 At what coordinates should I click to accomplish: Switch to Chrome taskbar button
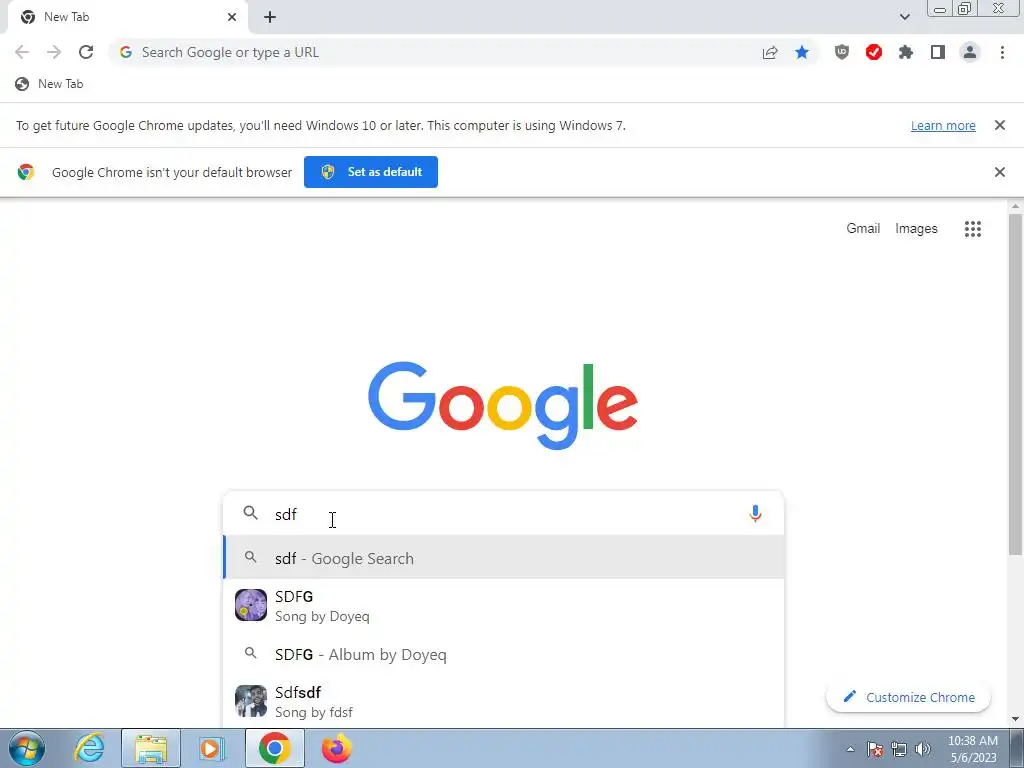click(x=274, y=748)
